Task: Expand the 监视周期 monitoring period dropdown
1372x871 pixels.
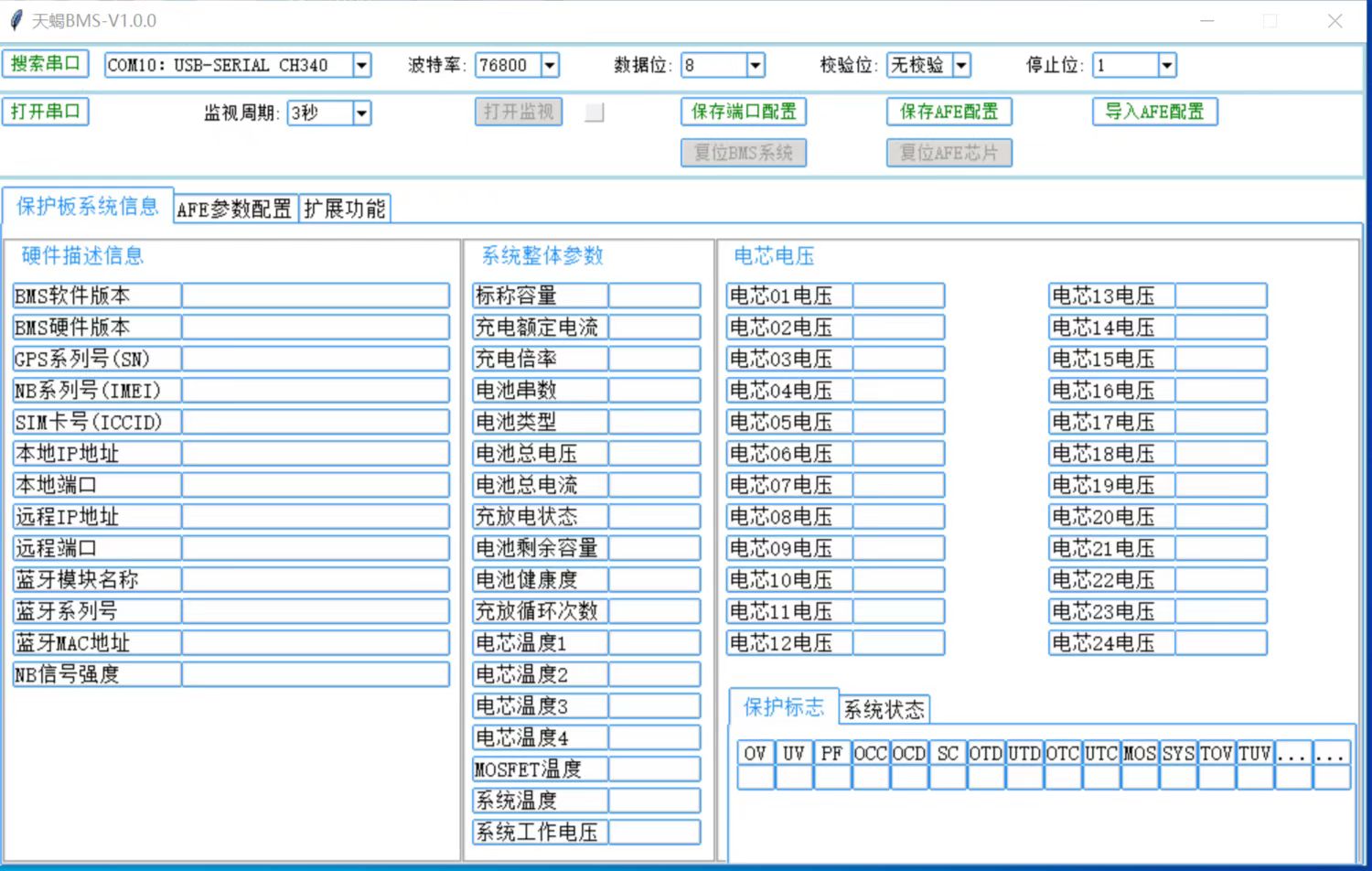Action: tap(362, 113)
